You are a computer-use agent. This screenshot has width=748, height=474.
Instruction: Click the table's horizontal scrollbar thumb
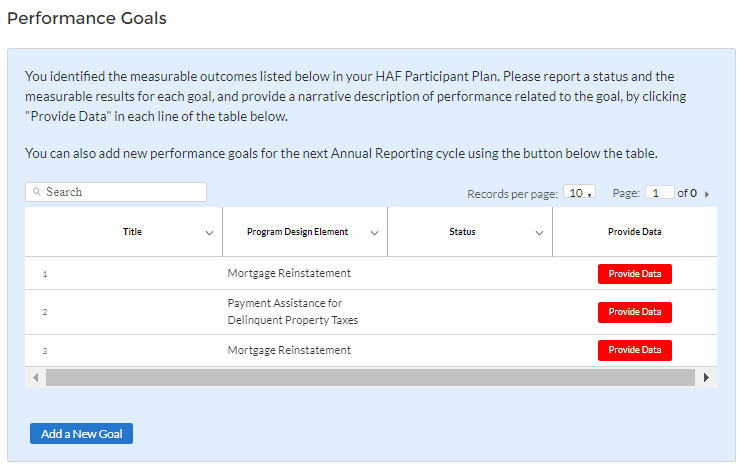370,377
